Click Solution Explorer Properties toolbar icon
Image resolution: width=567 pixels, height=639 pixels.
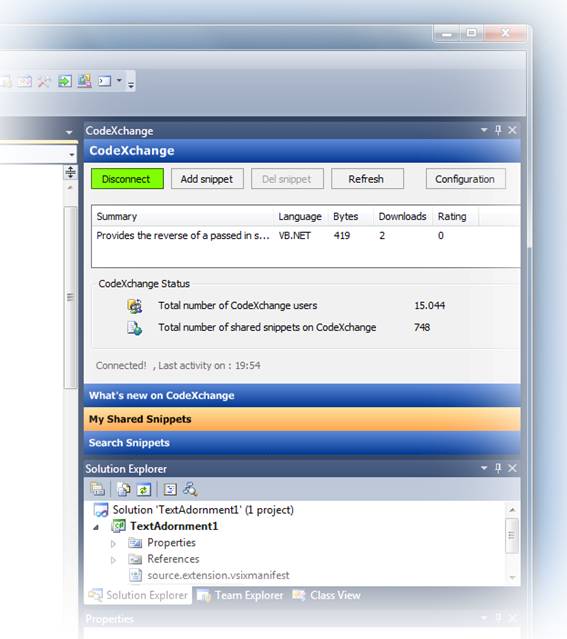click(x=97, y=489)
